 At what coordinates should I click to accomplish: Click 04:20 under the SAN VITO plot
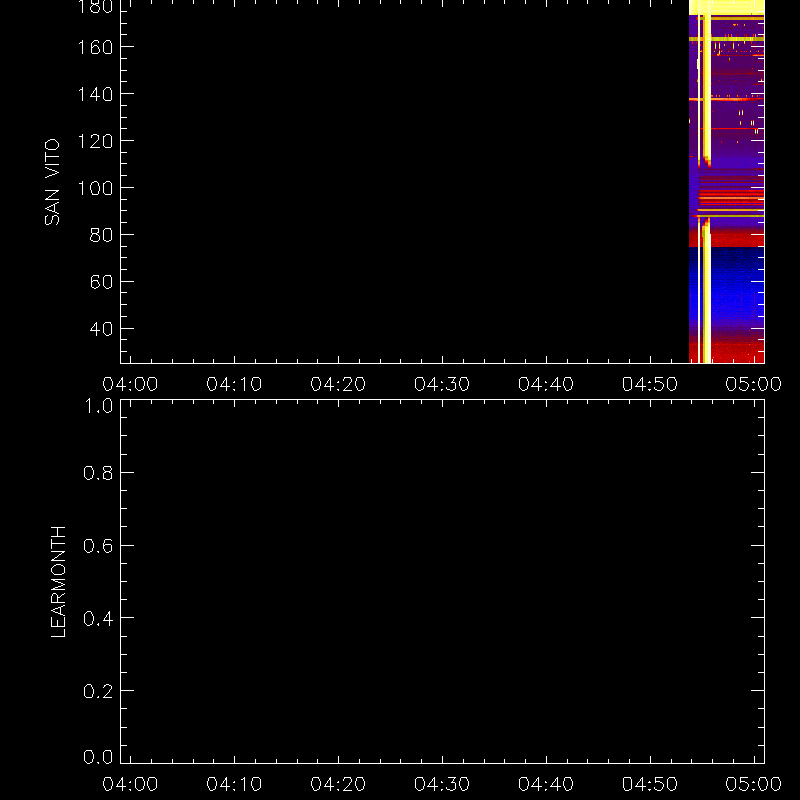(338, 384)
